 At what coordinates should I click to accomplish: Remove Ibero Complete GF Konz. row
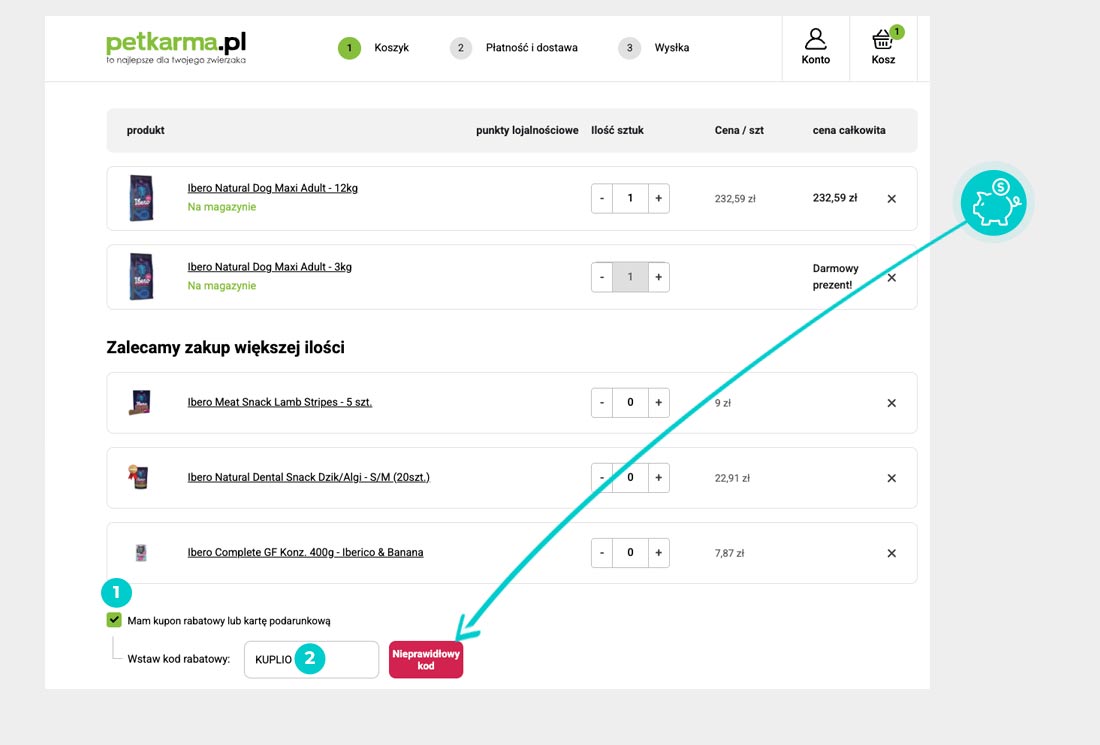pos(891,553)
